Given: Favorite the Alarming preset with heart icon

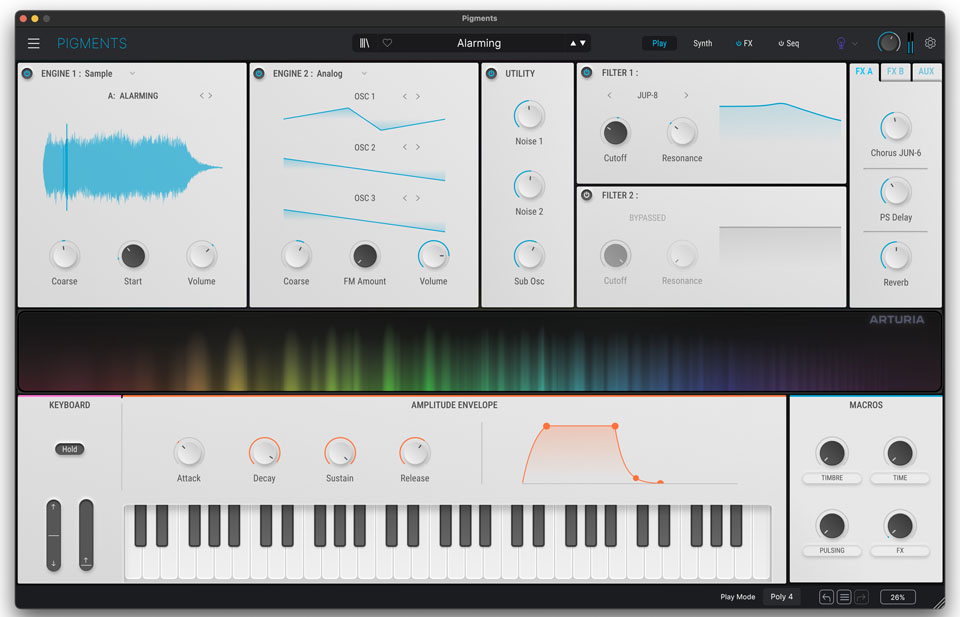Looking at the screenshot, I should click(x=387, y=43).
